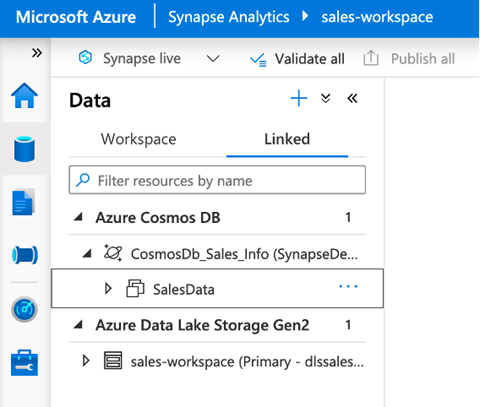Click the SalesData container icon
This screenshot has height=407, width=480.
[135, 288]
